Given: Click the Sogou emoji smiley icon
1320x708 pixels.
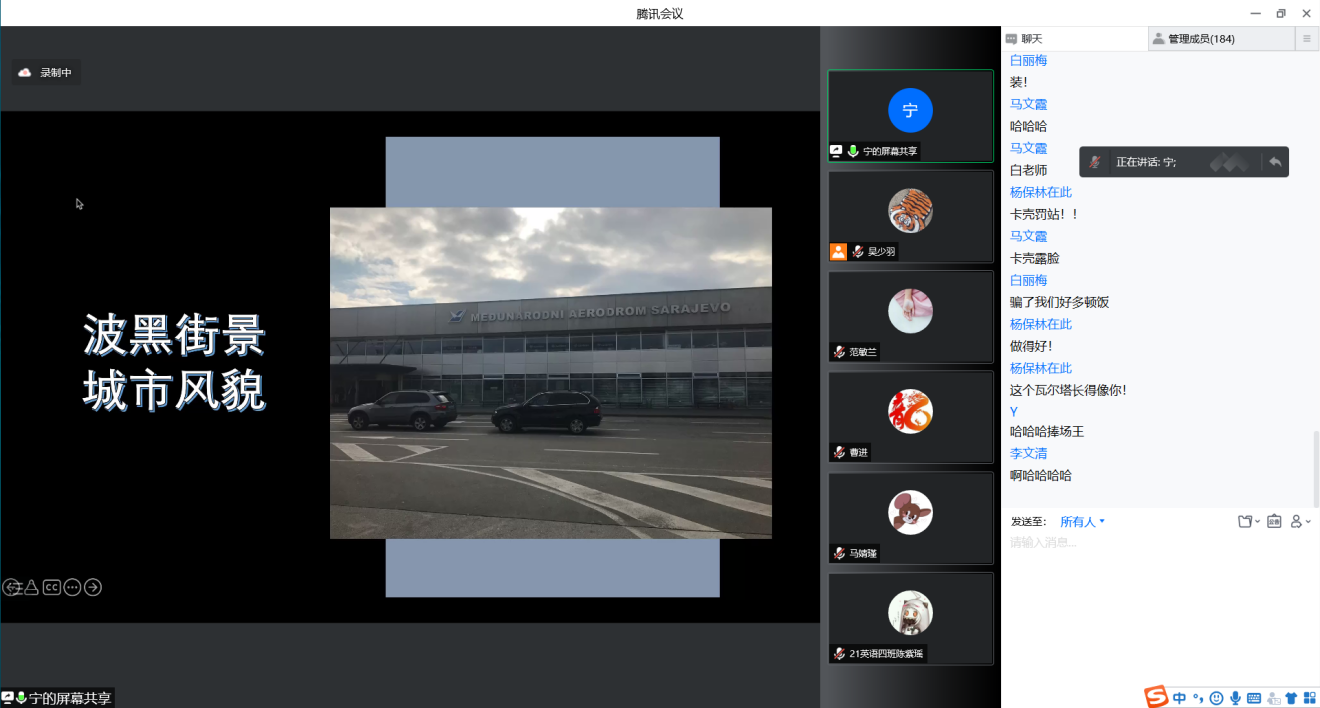Looking at the screenshot, I should 1216,698.
